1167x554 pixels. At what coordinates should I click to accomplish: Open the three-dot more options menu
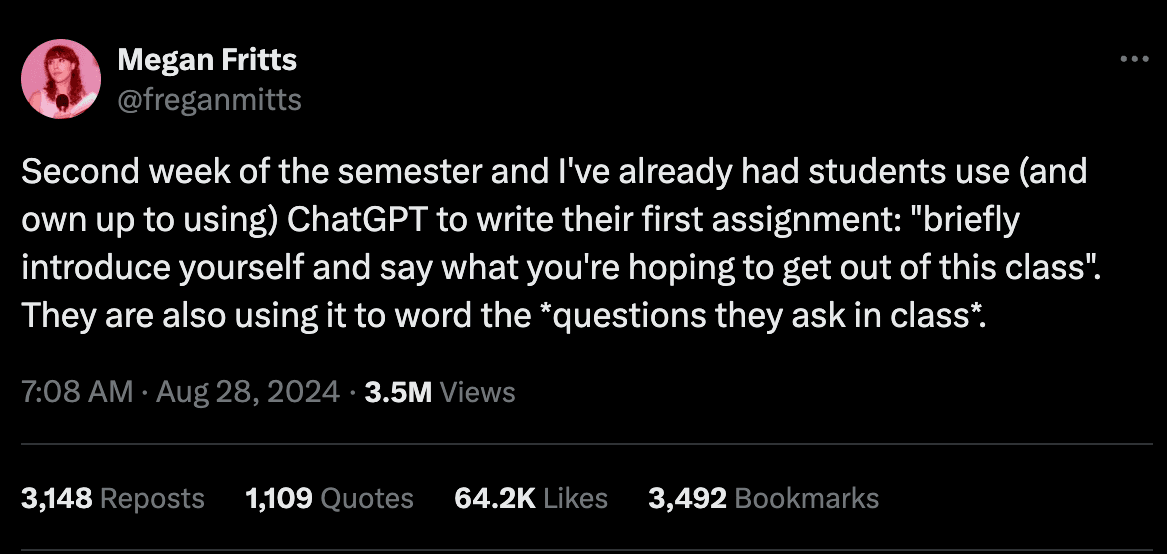[1134, 60]
